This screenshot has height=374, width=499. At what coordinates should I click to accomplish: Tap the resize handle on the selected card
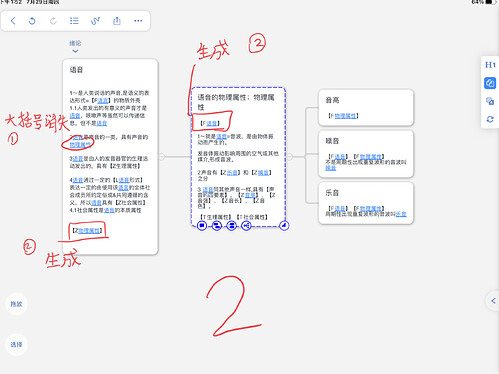[284, 226]
